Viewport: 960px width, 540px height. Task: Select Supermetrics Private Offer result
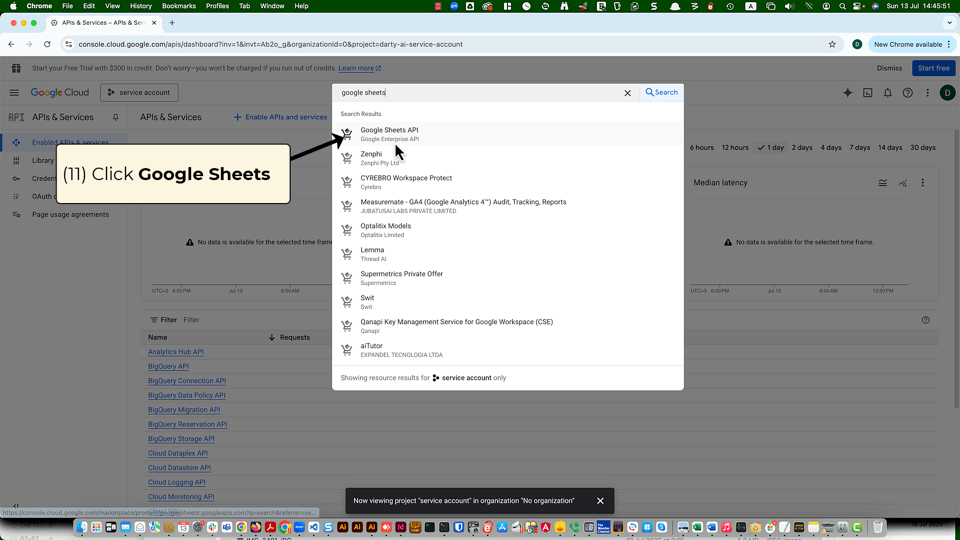[x=508, y=278]
